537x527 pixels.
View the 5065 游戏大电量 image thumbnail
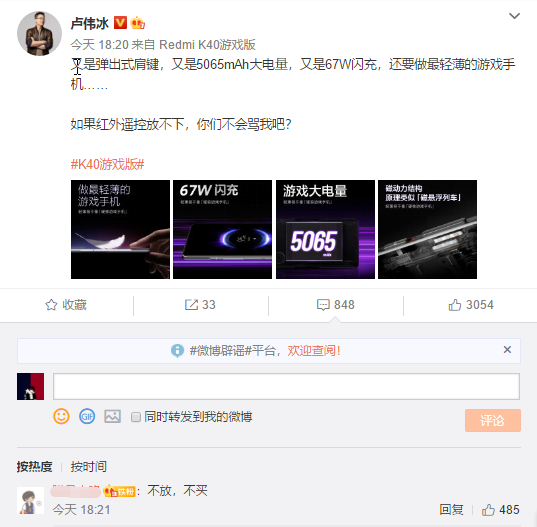tap(325, 229)
